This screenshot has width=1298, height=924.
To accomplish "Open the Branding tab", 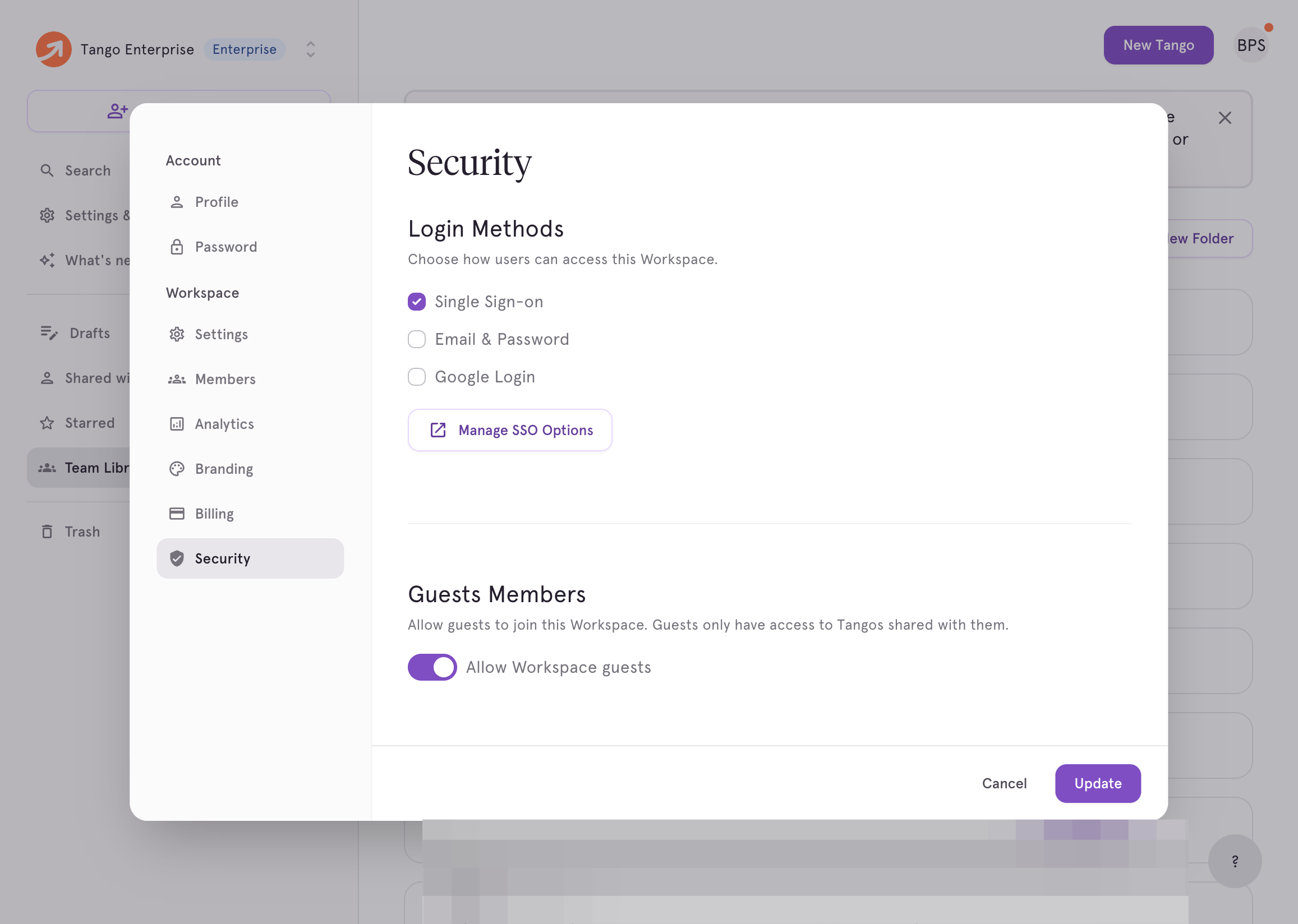I will click(x=250, y=469).
